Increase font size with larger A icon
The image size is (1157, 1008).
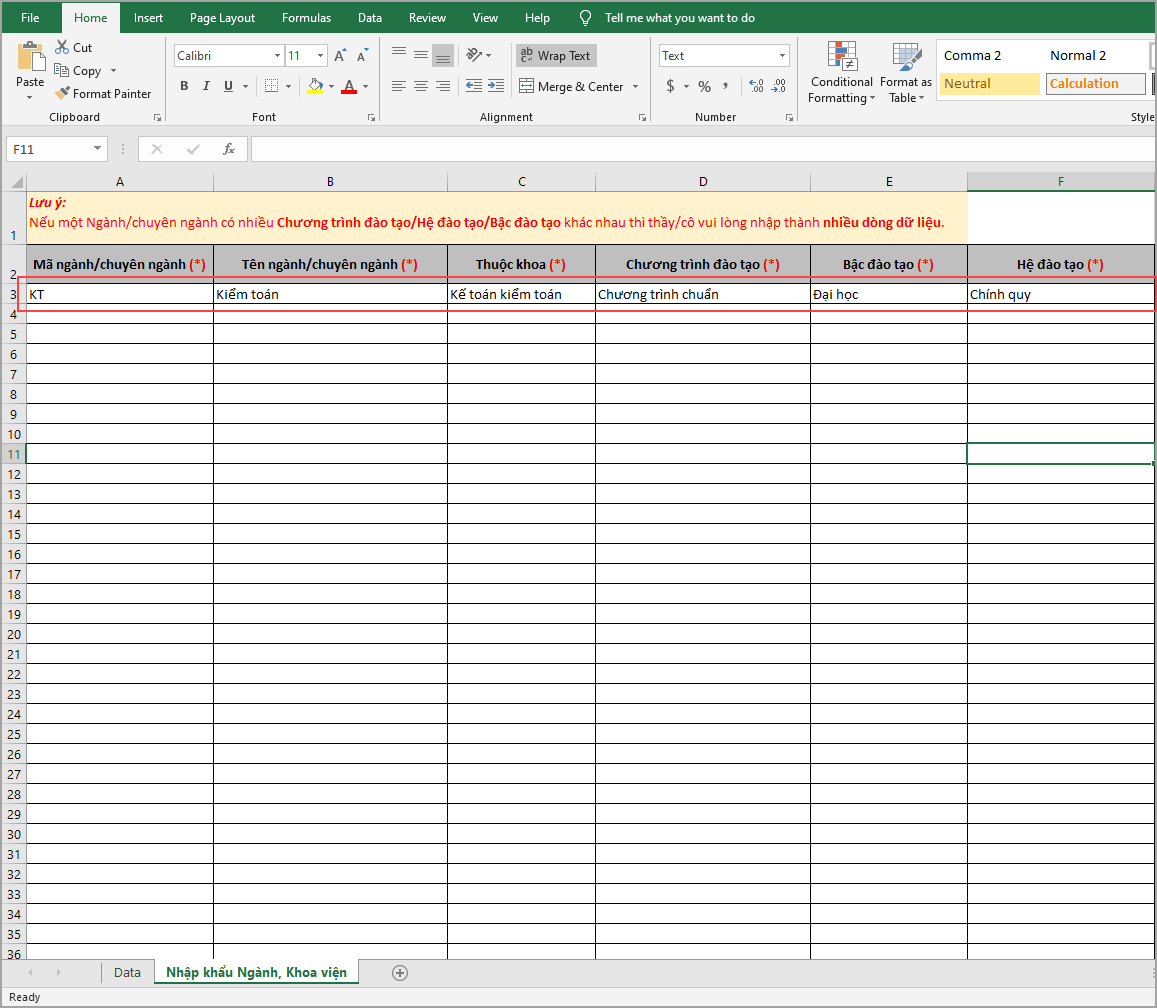(339, 55)
